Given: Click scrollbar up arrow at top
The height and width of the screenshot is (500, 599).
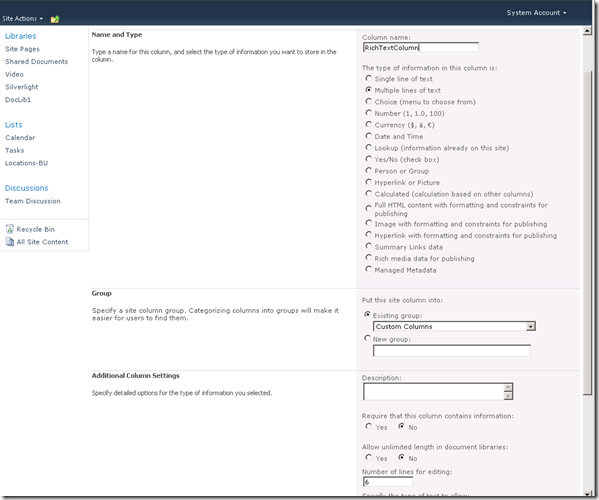Looking at the screenshot, I should pyautogui.click(x=587, y=31).
